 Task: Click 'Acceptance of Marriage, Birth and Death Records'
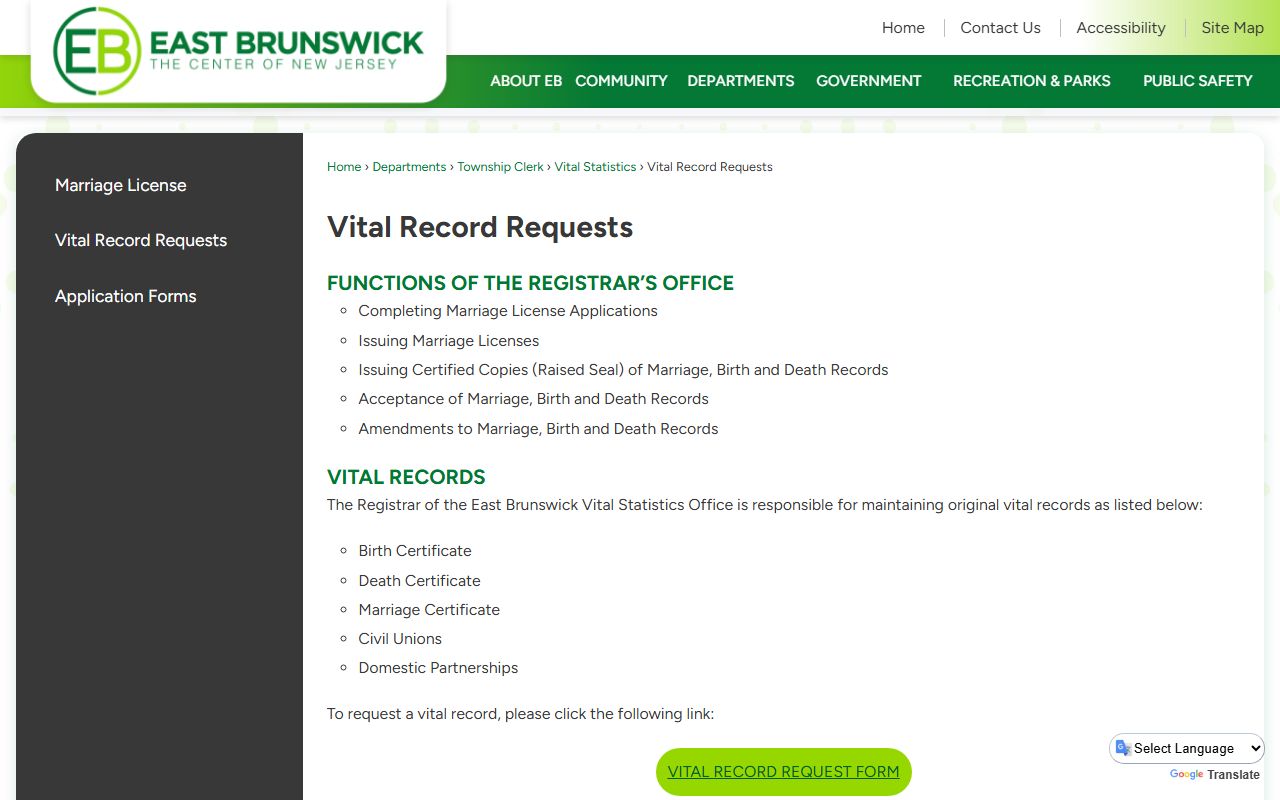[x=533, y=399]
